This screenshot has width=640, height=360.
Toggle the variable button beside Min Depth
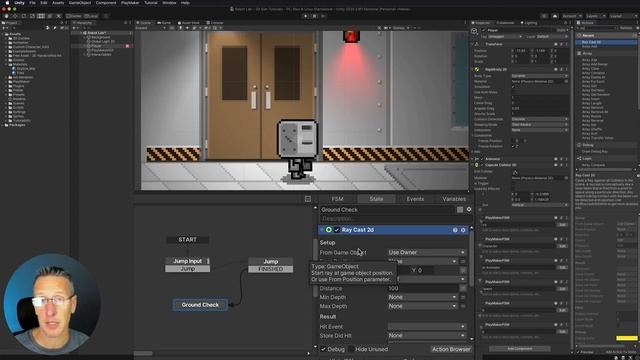point(463,297)
